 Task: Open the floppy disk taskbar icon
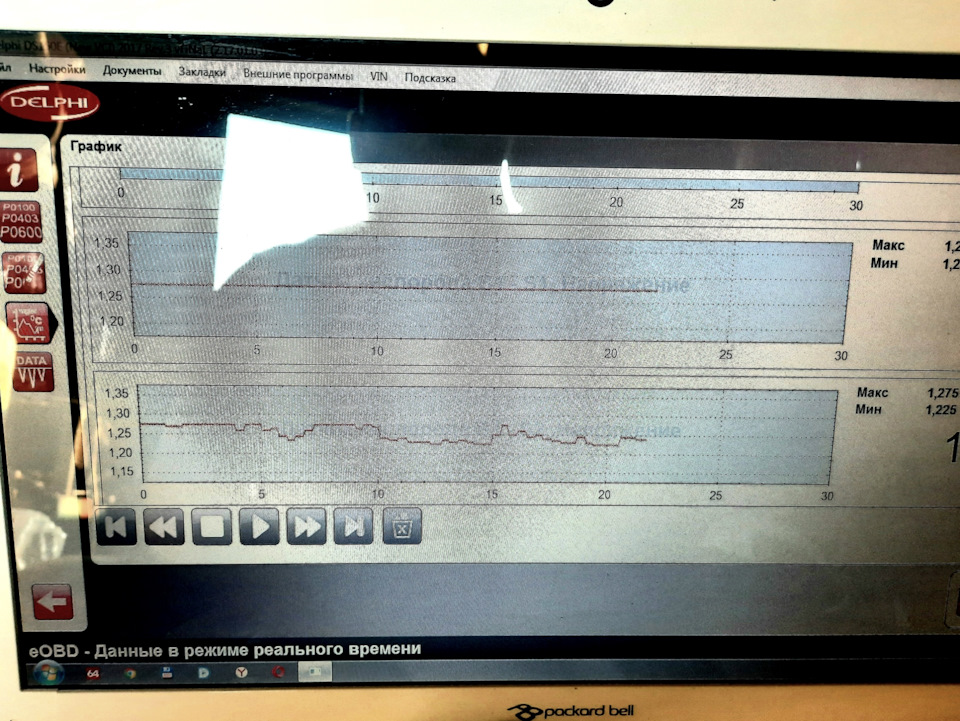click(x=167, y=673)
